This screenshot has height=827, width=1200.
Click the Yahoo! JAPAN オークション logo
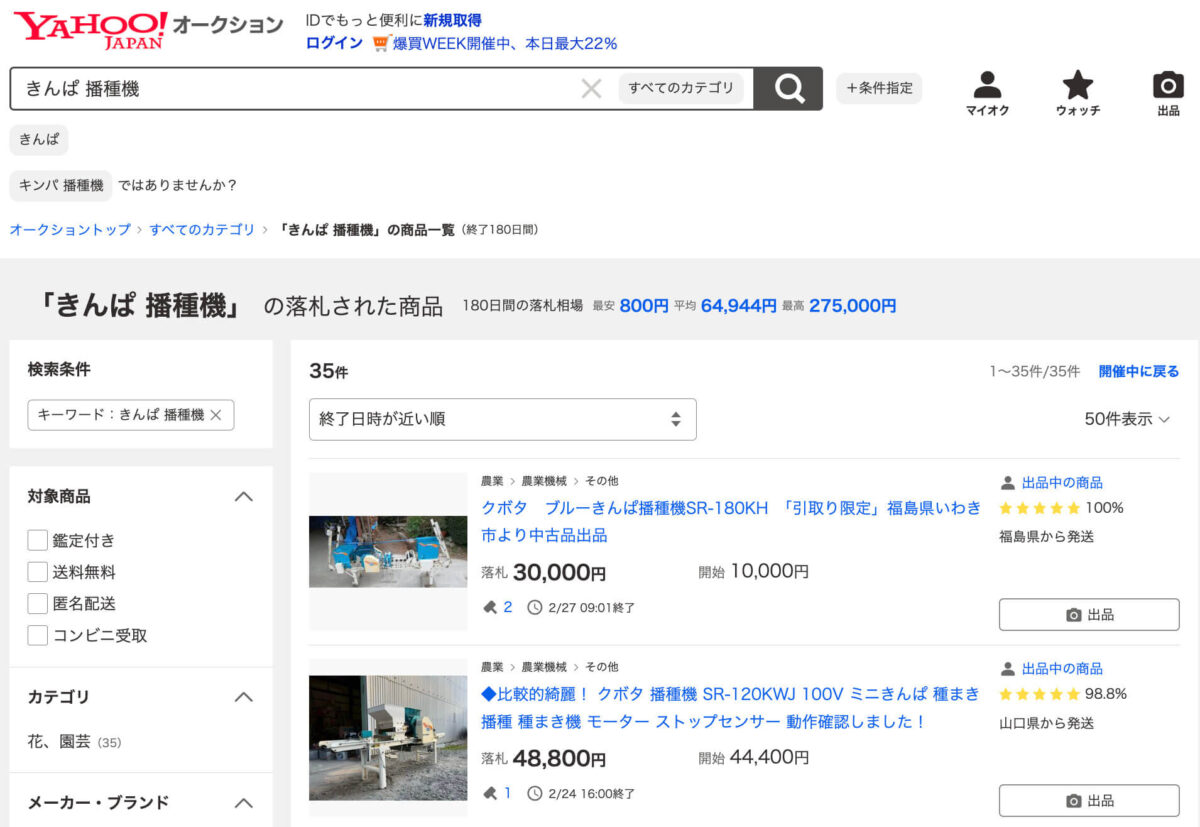click(97, 26)
